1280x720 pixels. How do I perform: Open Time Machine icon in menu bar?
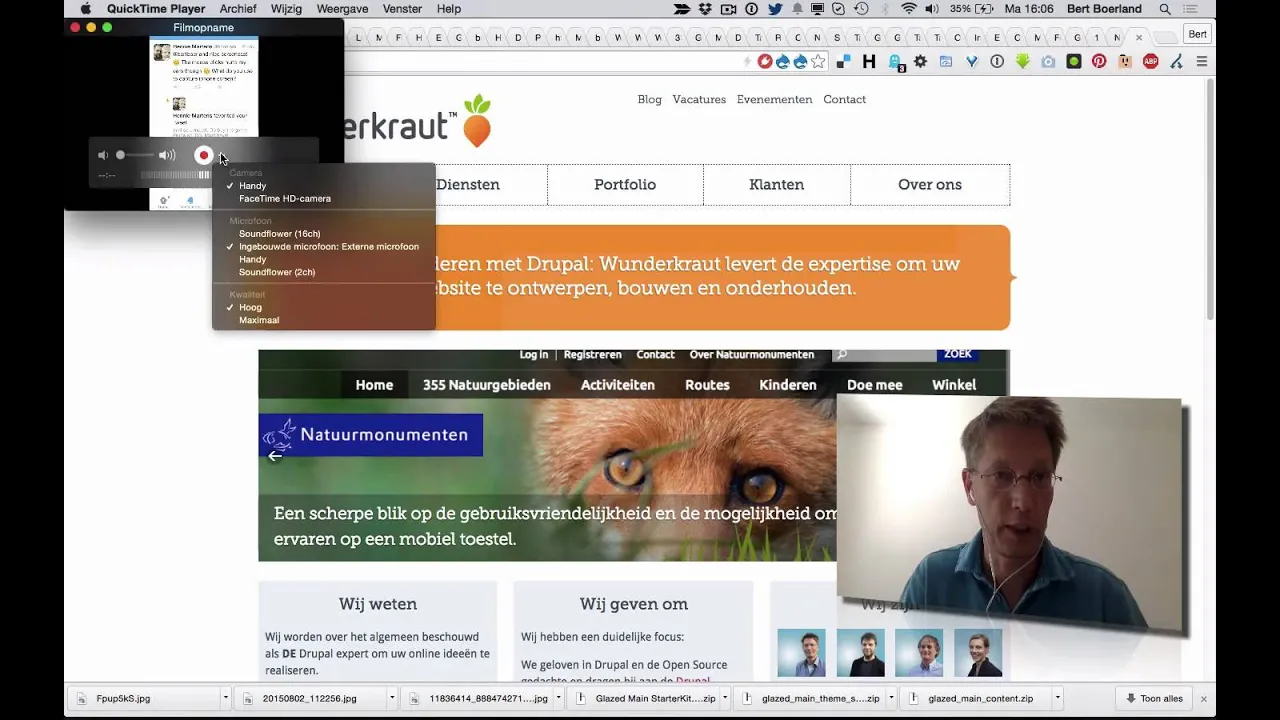(x=861, y=9)
